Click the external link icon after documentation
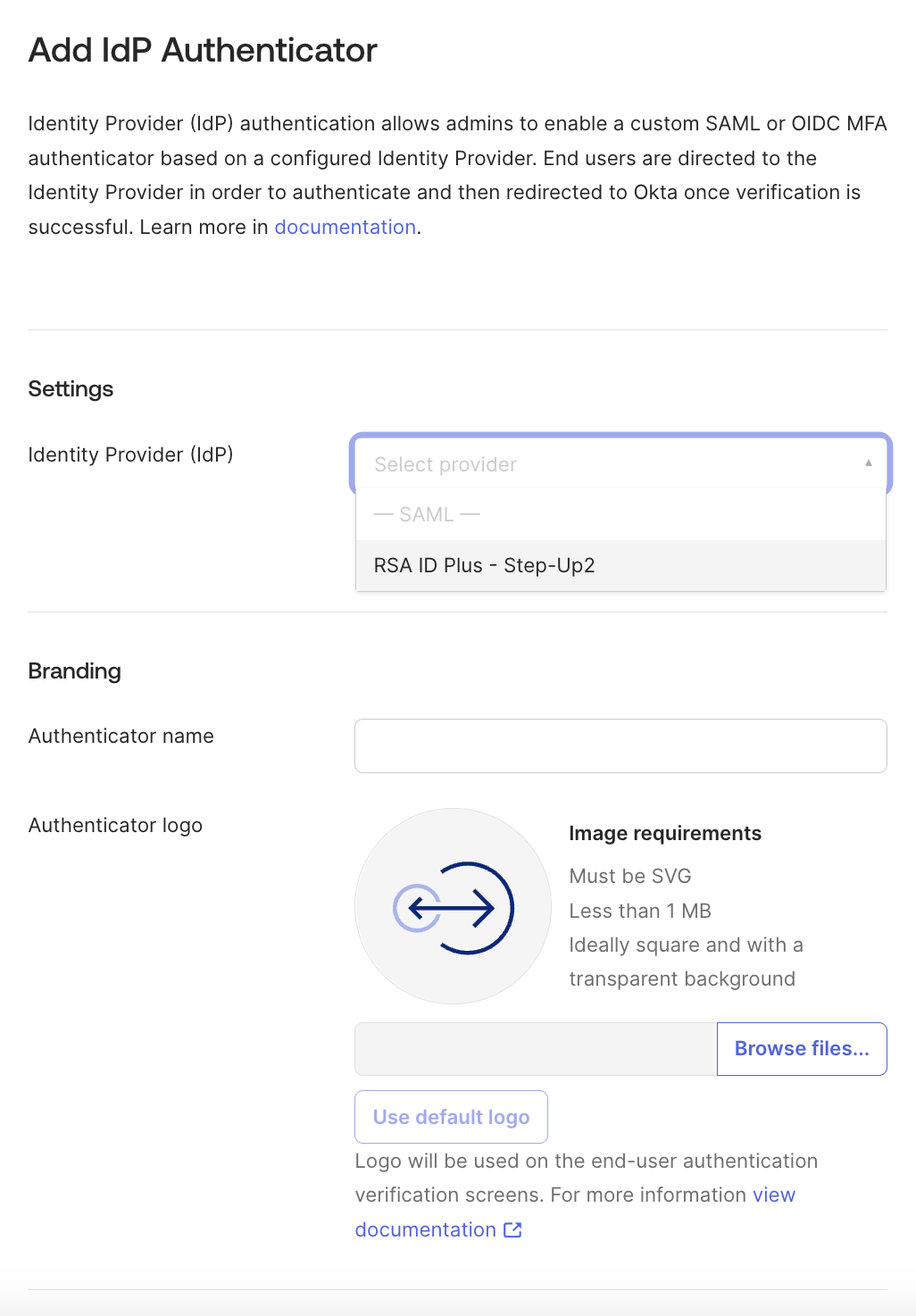The width and height of the screenshot is (916, 1316). click(512, 1229)
